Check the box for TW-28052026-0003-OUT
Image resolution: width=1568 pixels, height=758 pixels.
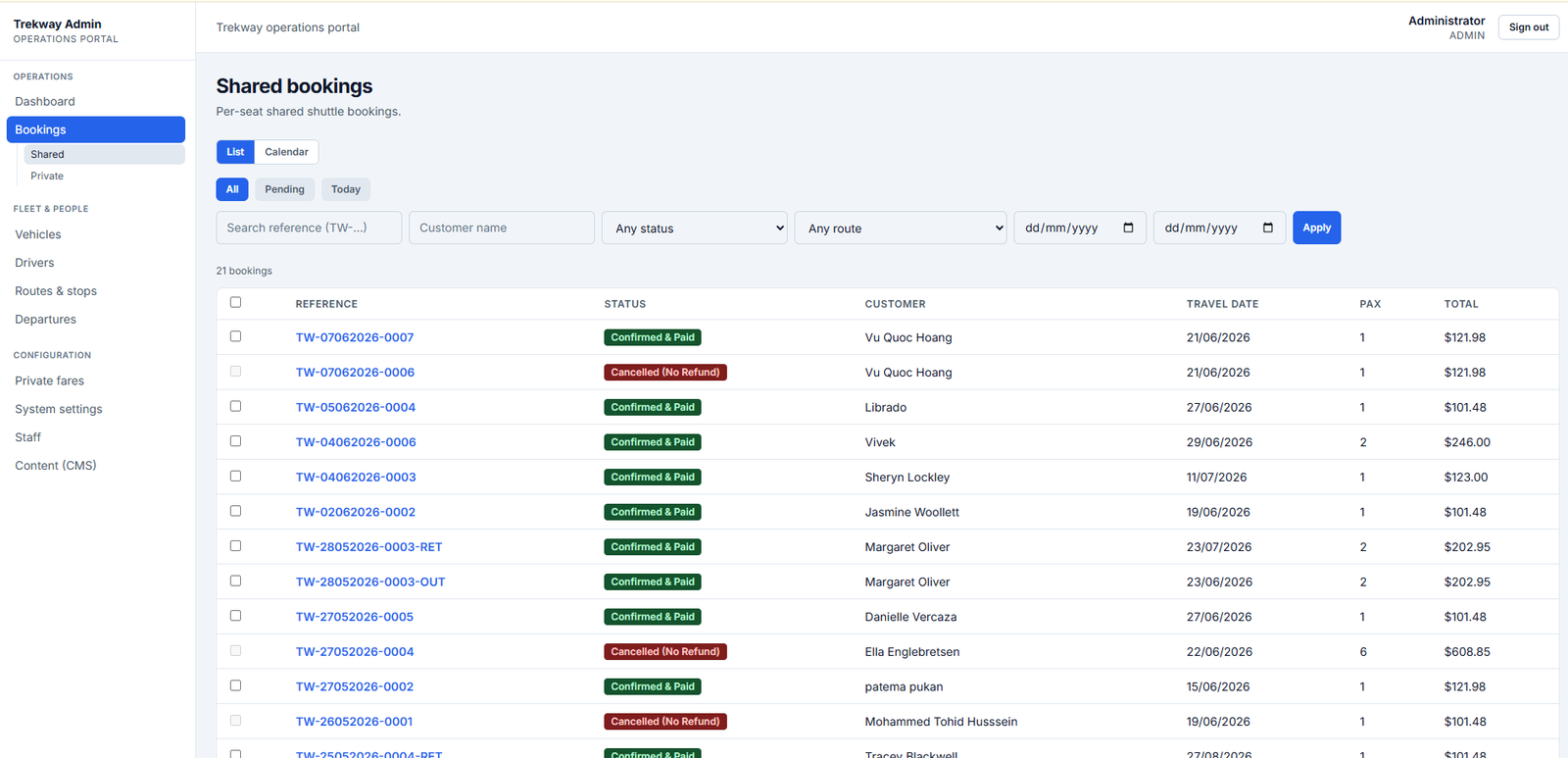(x=235, y=581)
